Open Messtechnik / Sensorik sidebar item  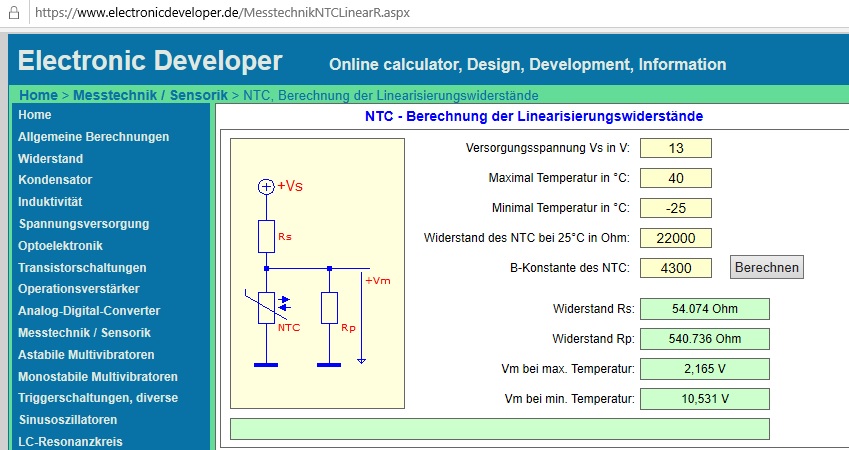(x=84, y=333)
